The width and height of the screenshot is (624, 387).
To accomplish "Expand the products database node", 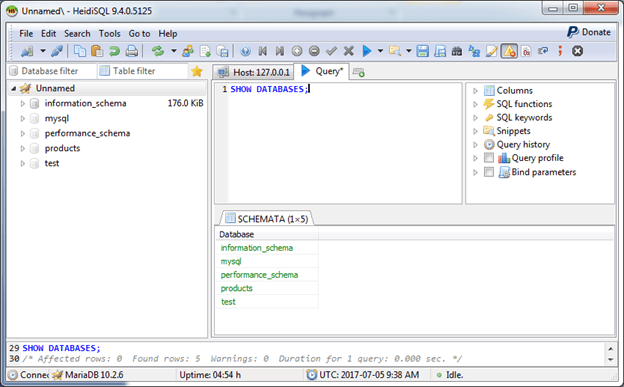I will tap(23, 149).
